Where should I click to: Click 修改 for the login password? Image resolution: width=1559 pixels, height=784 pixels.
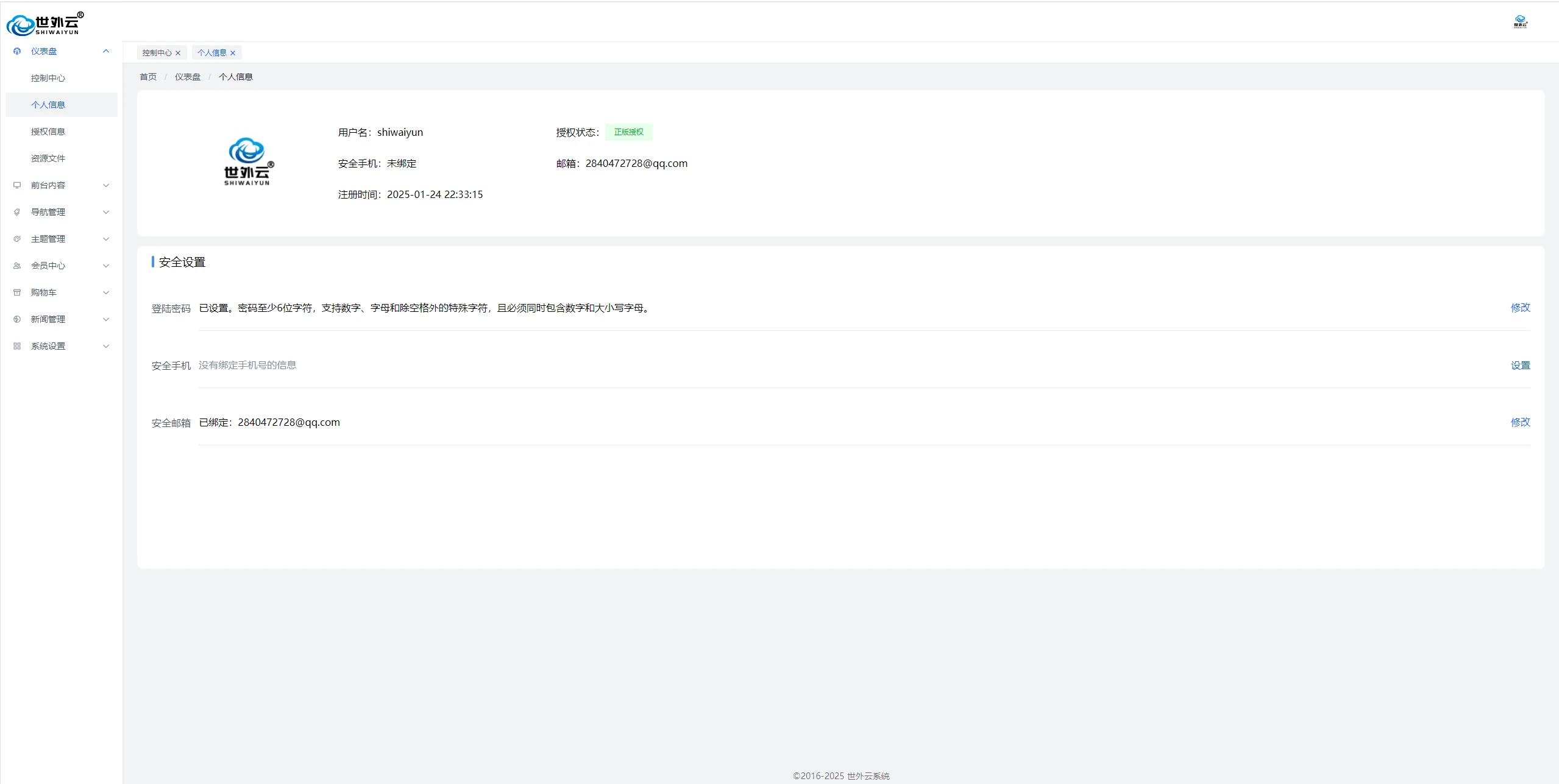pyautogui.click(x=1520, y=308)
